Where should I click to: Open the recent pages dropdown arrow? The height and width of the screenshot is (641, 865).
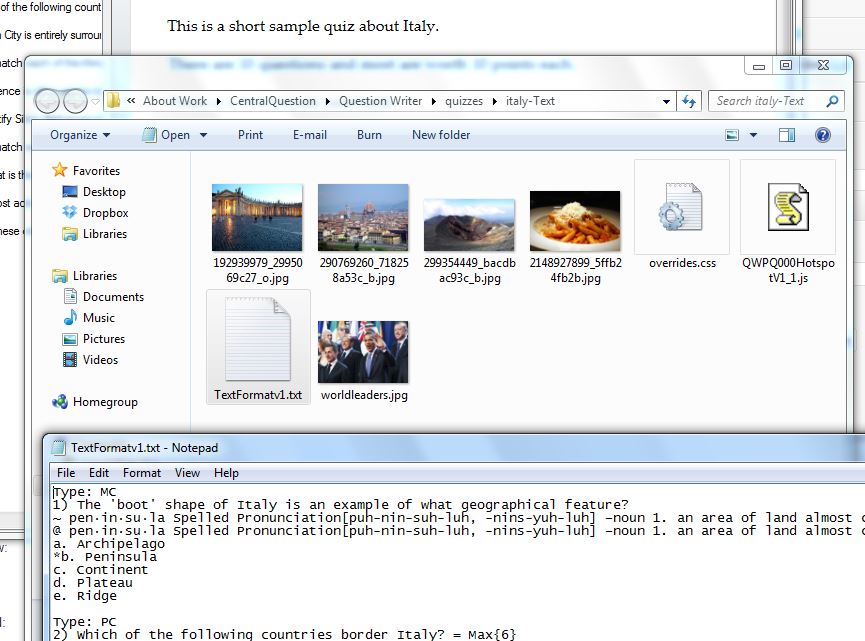click(x=95, y=102)
